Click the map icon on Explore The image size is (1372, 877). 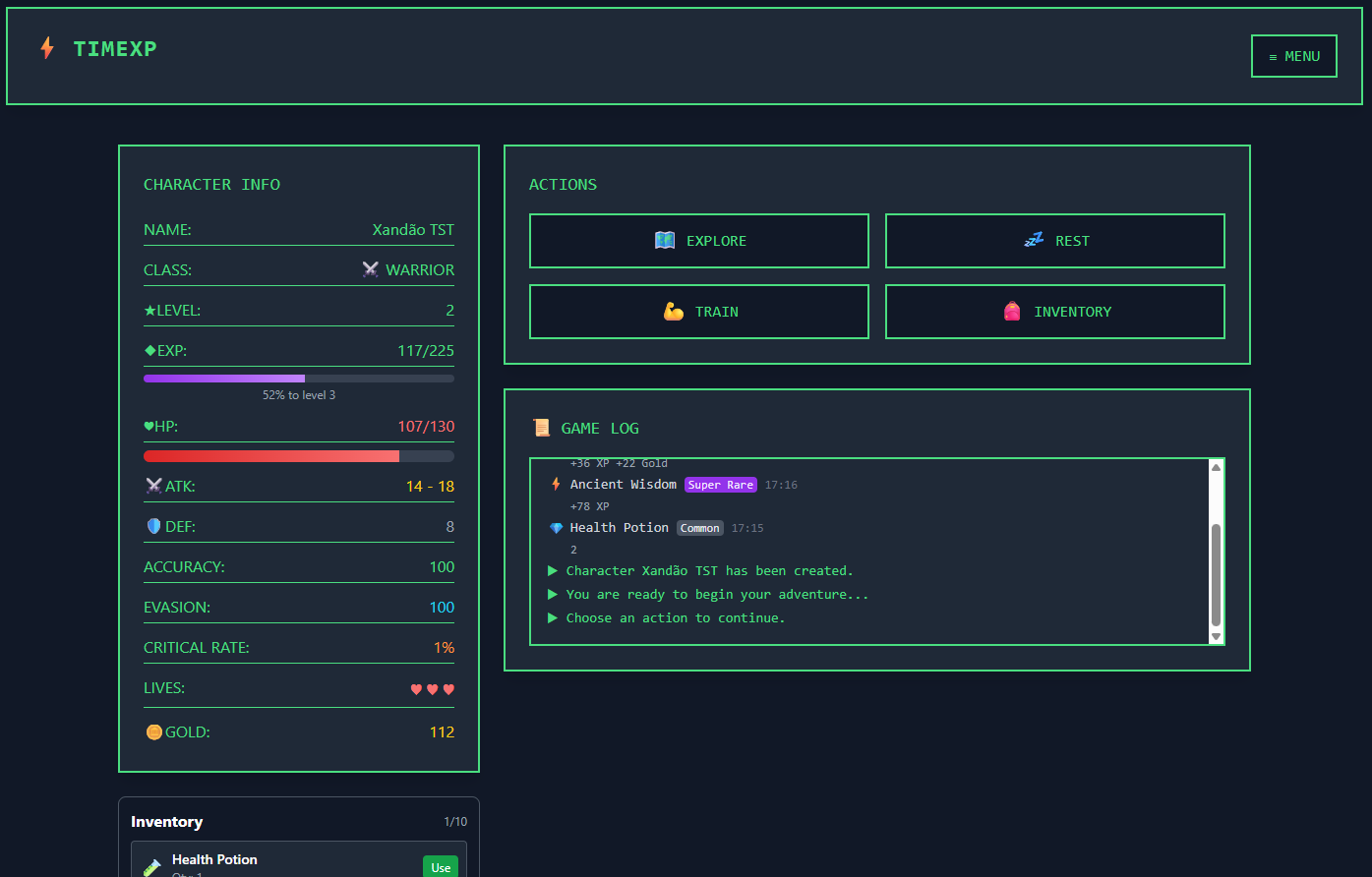(665, 241)
